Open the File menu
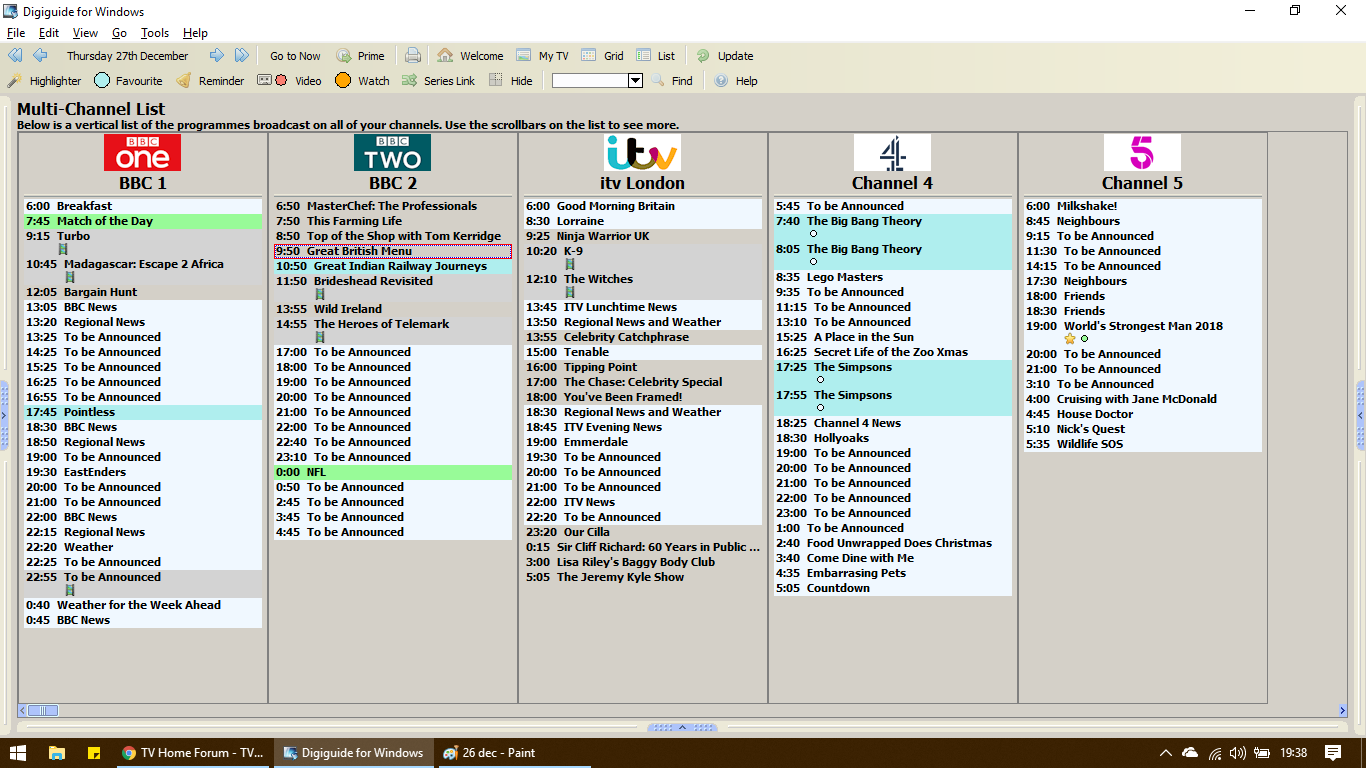 point(16,33)
